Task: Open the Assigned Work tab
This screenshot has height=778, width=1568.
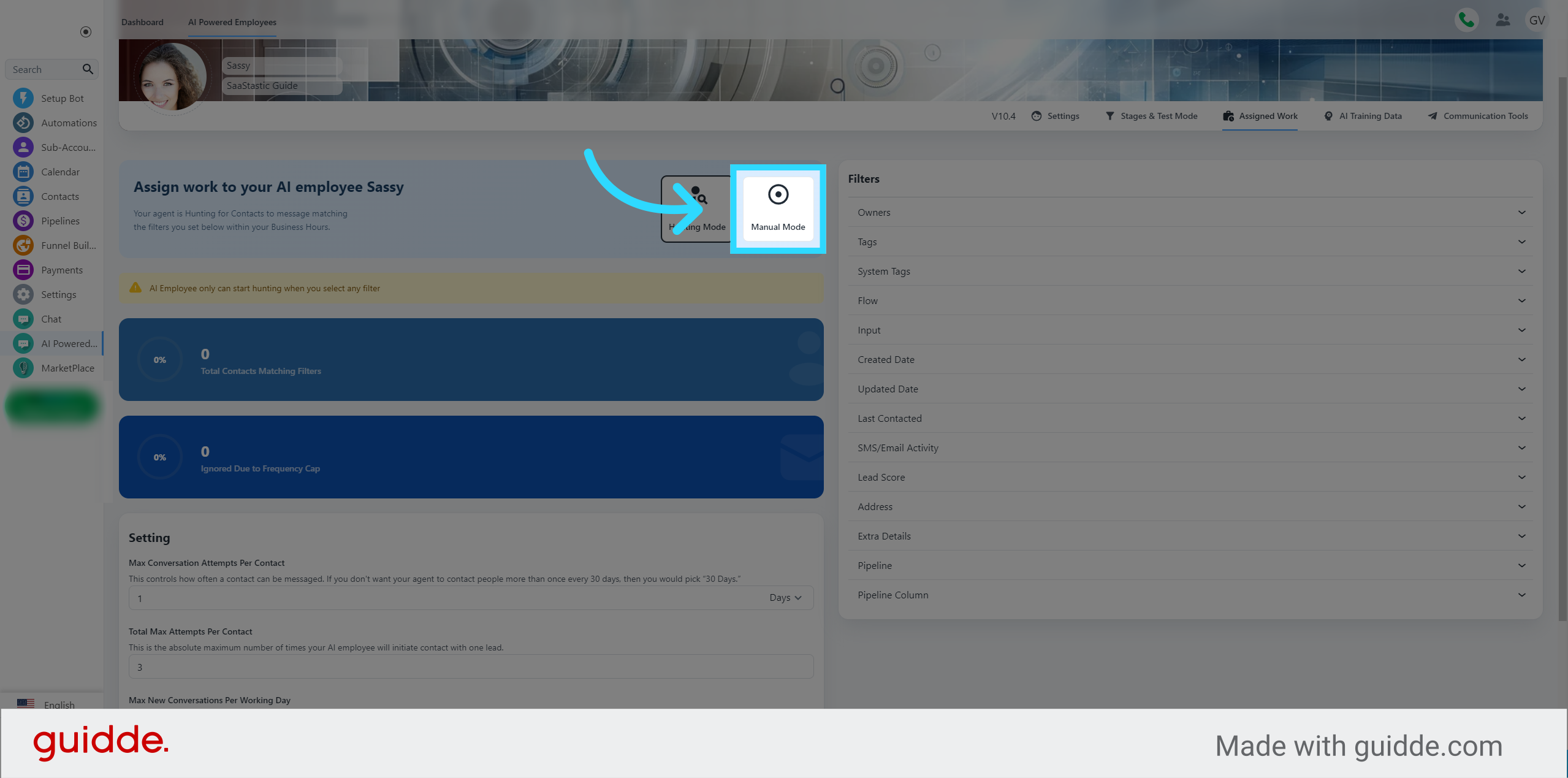Action: click(1260, 116)
